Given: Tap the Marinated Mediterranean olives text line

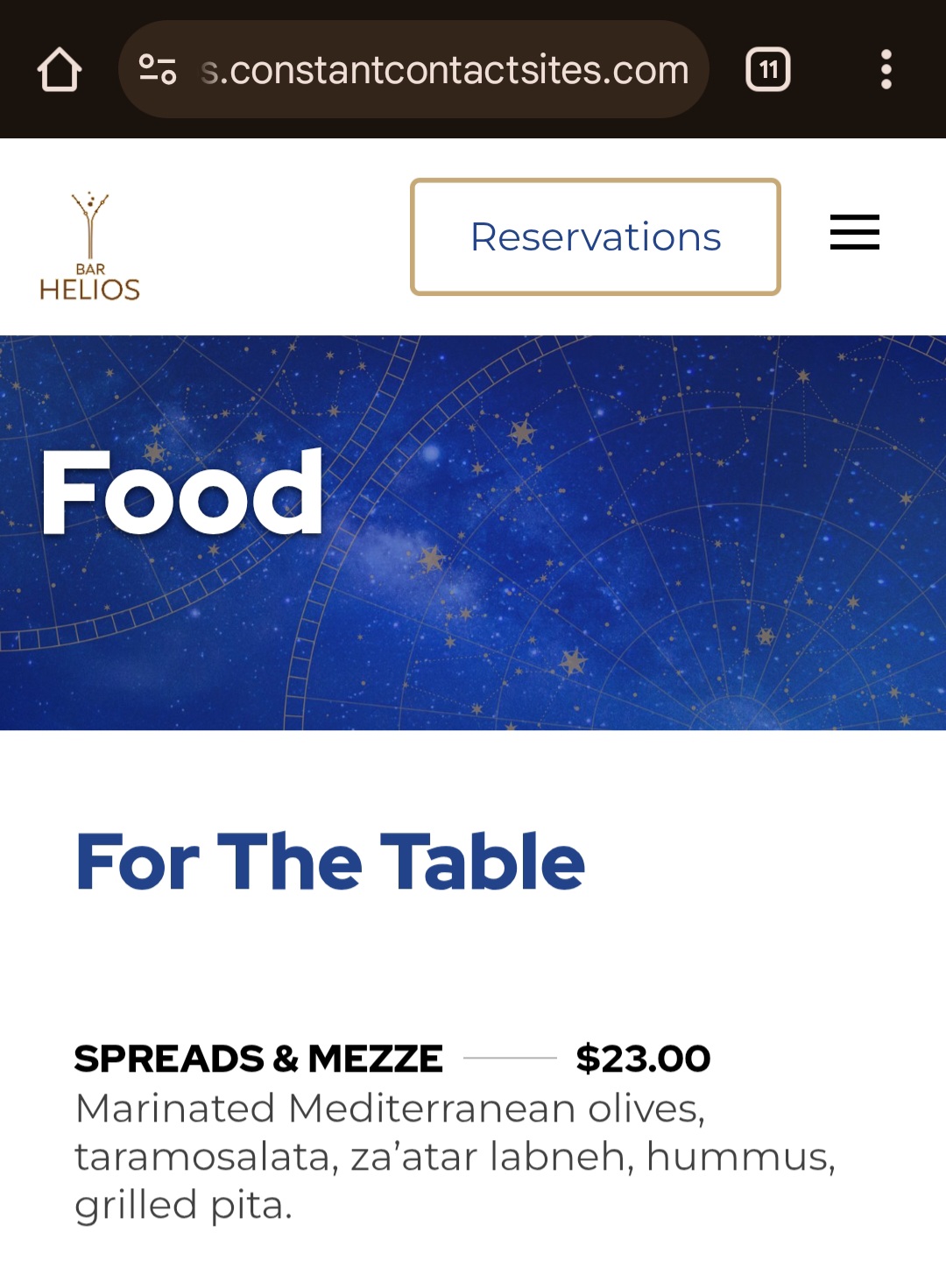Looking at the screenshot, I should coord(390,1109).
